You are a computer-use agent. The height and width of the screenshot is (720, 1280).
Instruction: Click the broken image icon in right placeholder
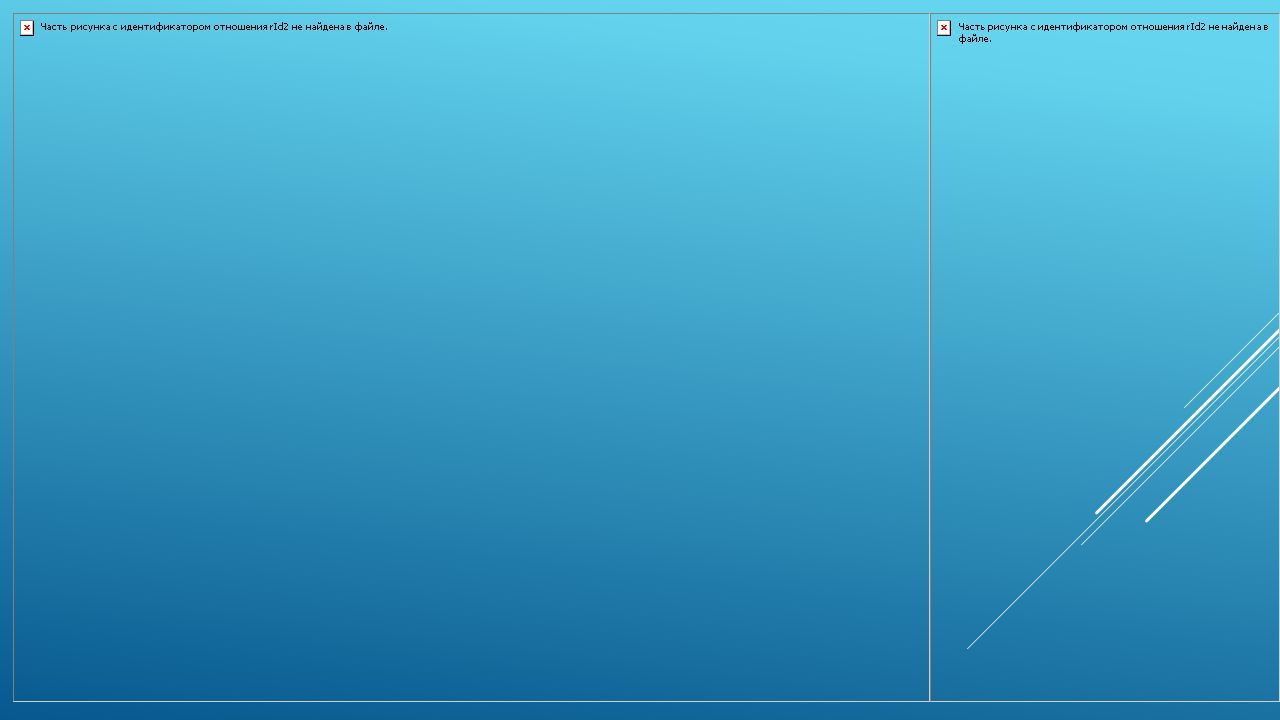click(x=944, y=28)
